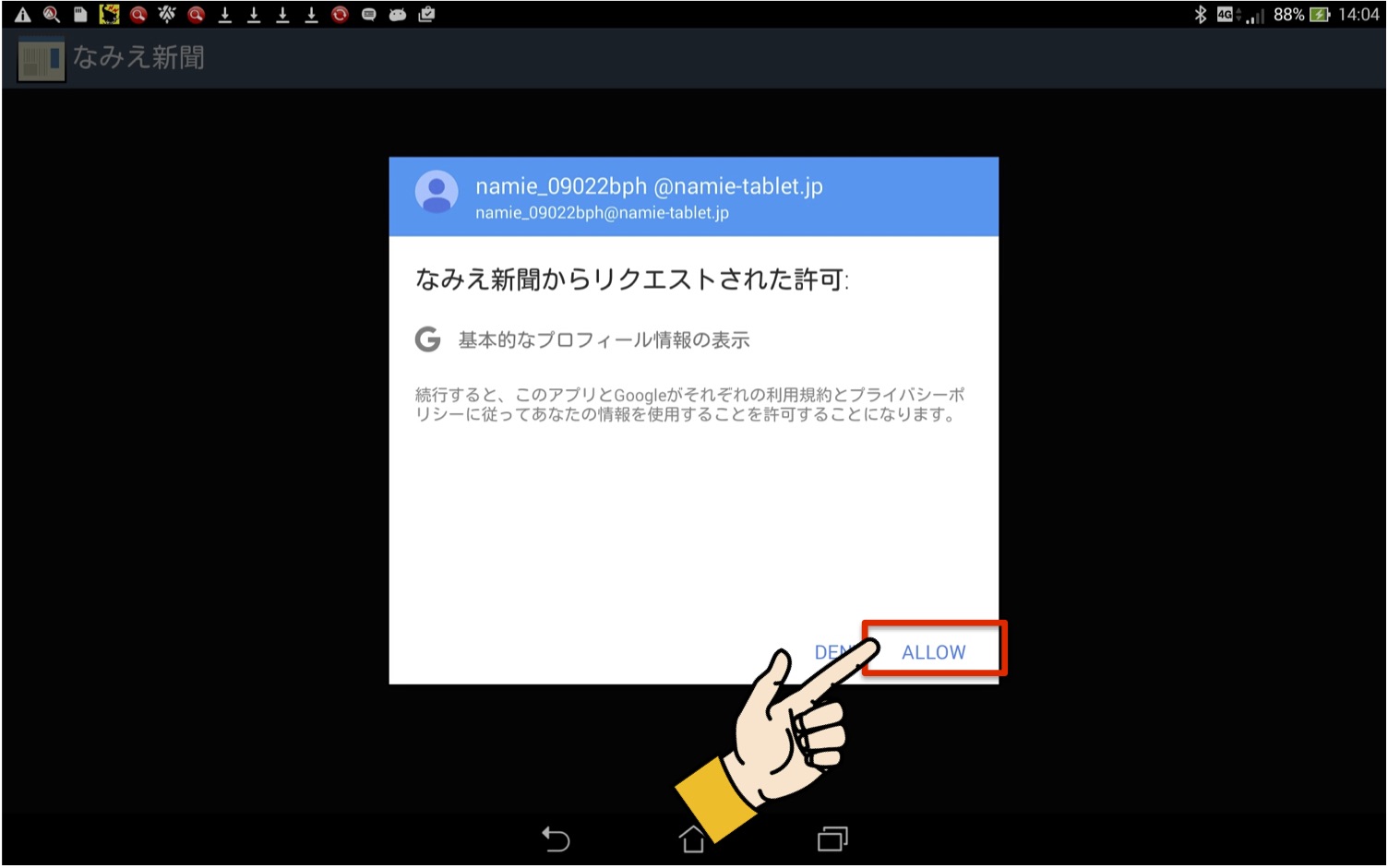
Task: Tap the Android head notification icon
Action: (398, 15)
